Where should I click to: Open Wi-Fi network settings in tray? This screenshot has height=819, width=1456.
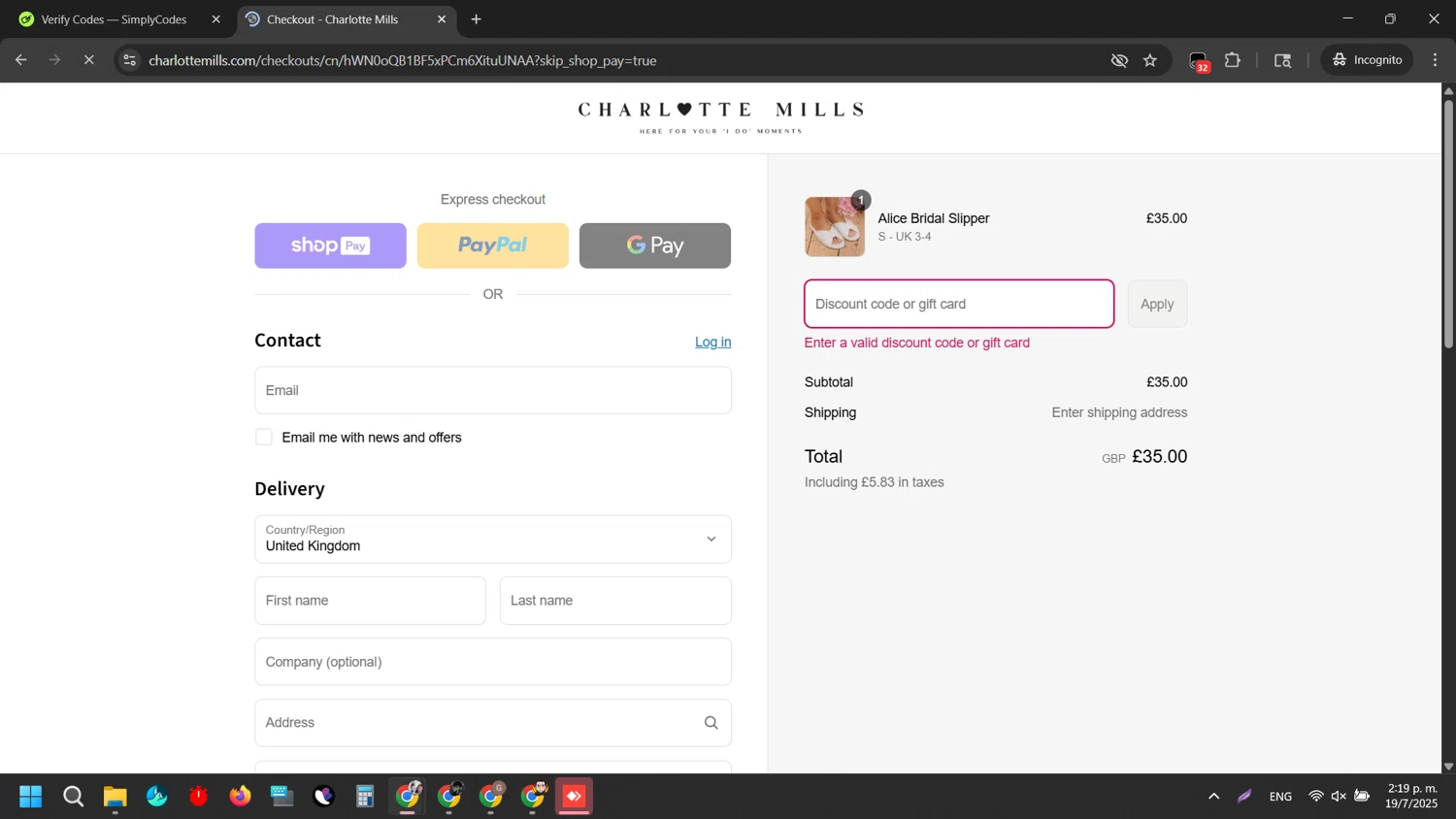click(x=1316, y=797)
